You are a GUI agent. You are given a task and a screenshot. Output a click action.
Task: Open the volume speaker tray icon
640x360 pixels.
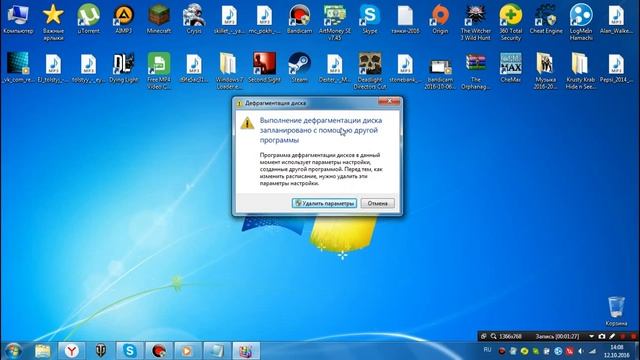tap(581, 351)
